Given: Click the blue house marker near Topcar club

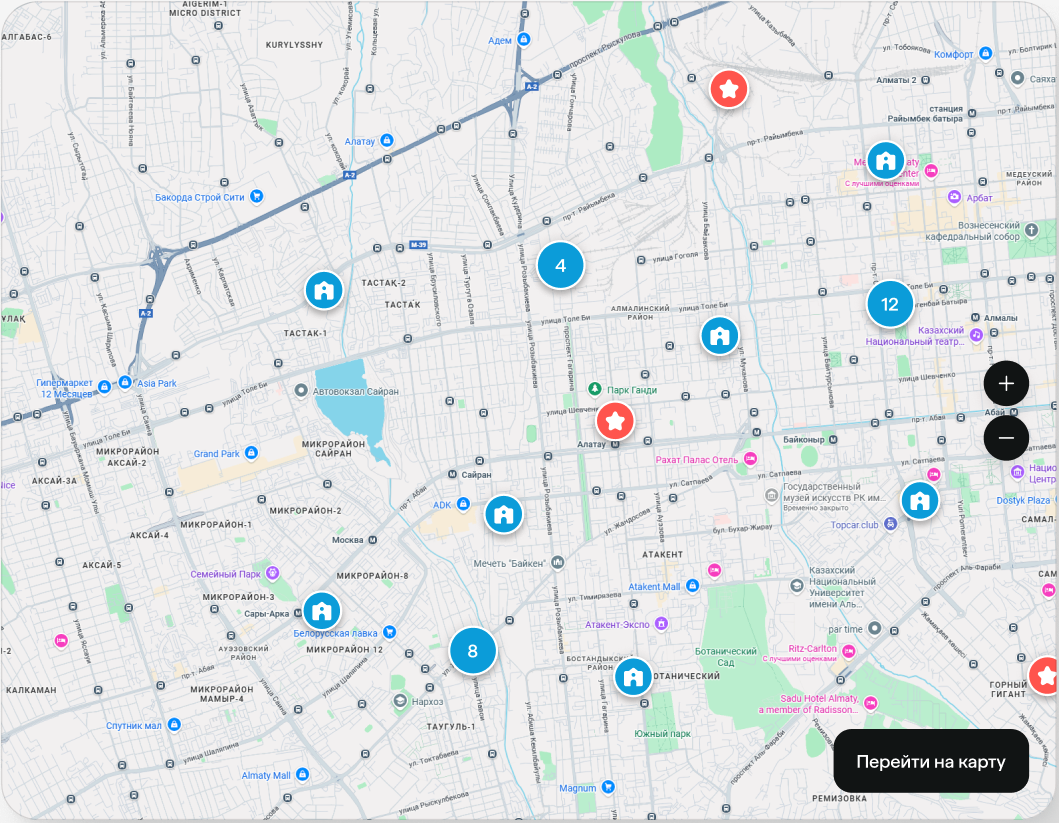Looking at the screenshot, I should click(919, 500).
